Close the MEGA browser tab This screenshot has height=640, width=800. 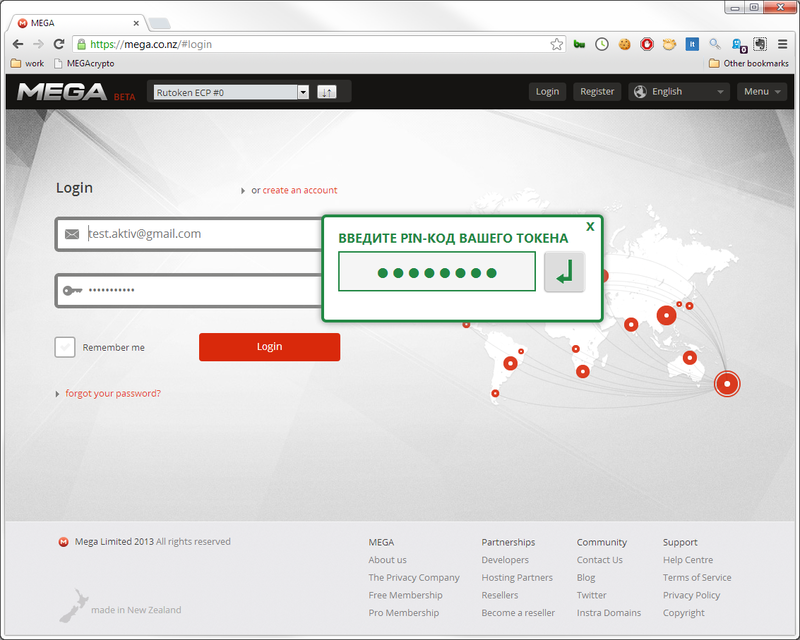[x=136, y=23]
